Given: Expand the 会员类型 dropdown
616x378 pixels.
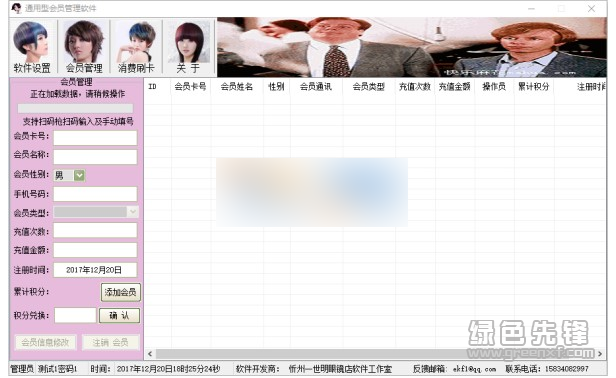Looking at the screenshot, I should point(133,212).
